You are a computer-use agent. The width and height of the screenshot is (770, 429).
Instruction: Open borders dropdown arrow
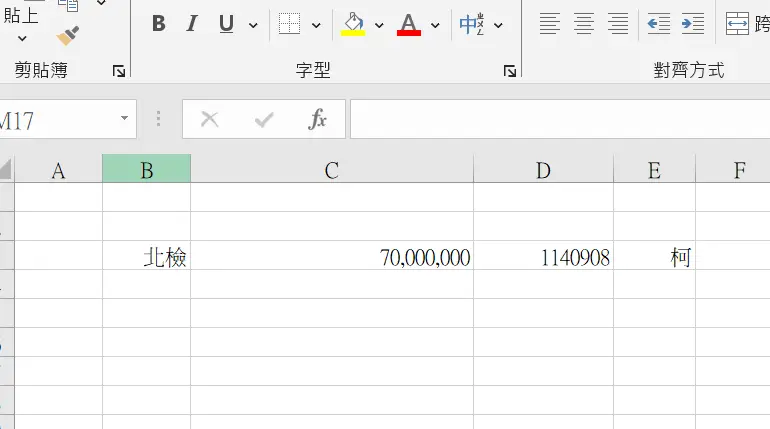coord(316,25)
